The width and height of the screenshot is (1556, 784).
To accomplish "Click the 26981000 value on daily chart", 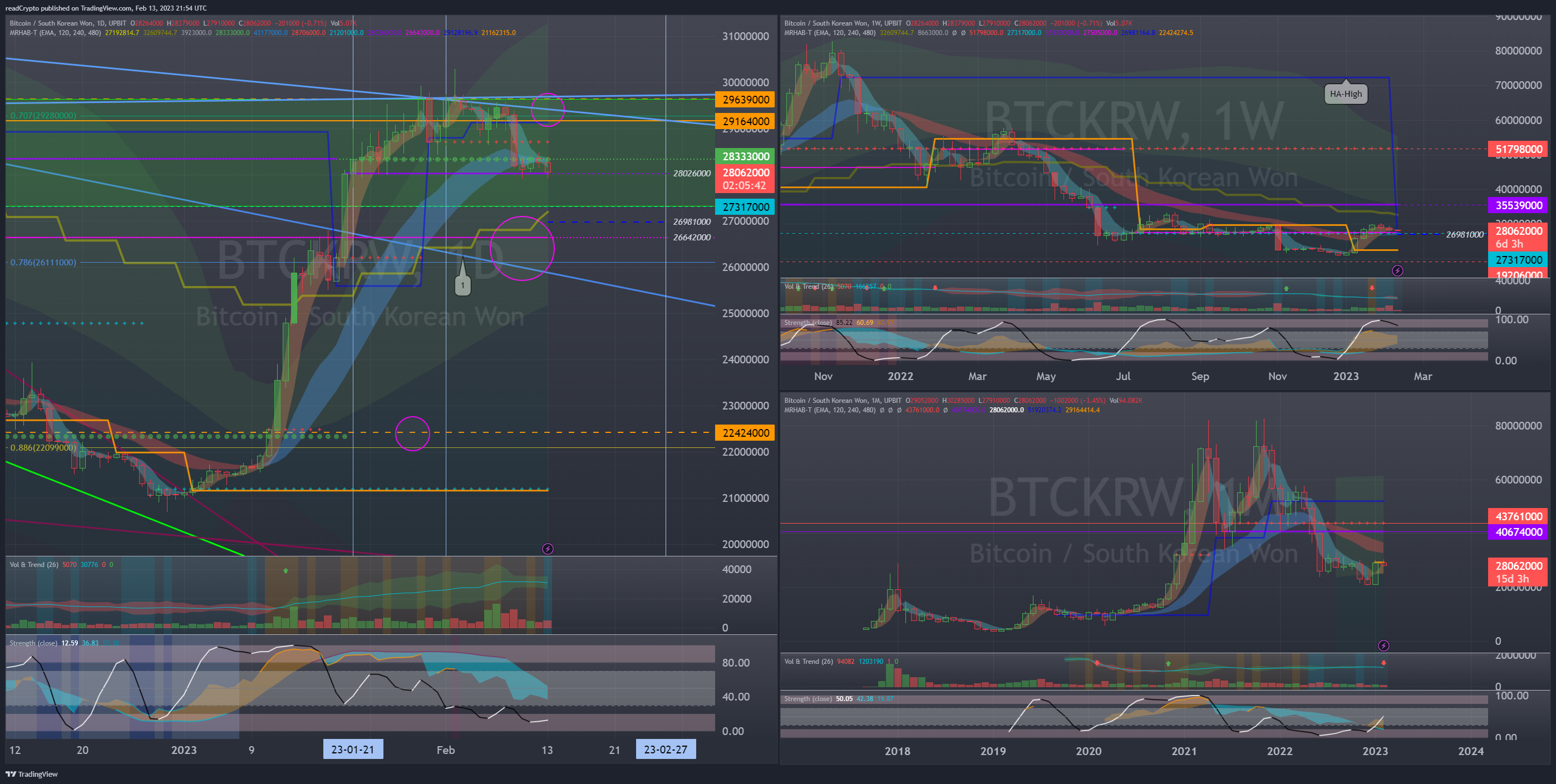I will click(x=692, y=221).
